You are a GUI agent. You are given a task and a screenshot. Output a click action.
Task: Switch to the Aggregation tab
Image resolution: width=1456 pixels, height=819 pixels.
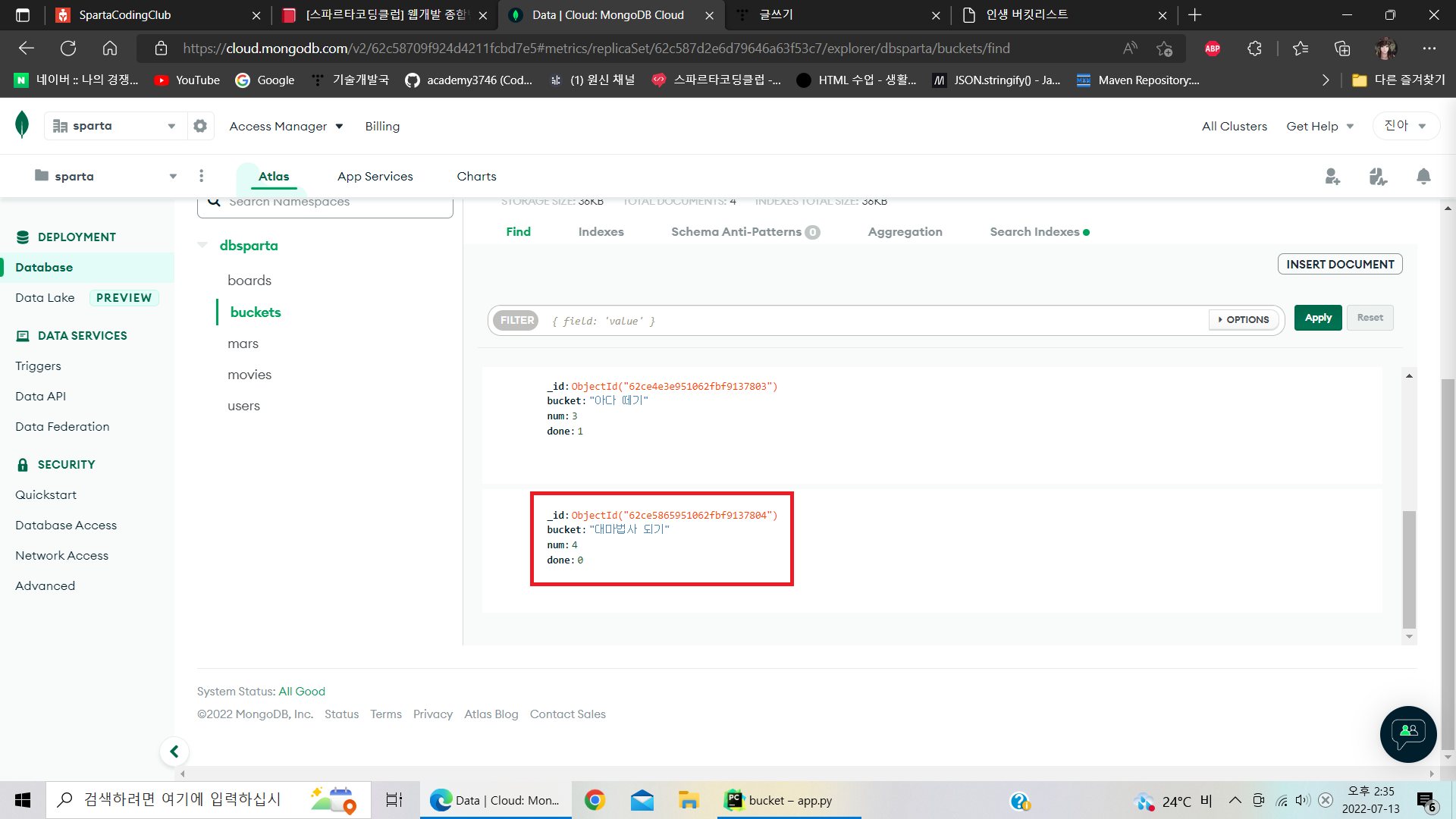coord(905,232)
